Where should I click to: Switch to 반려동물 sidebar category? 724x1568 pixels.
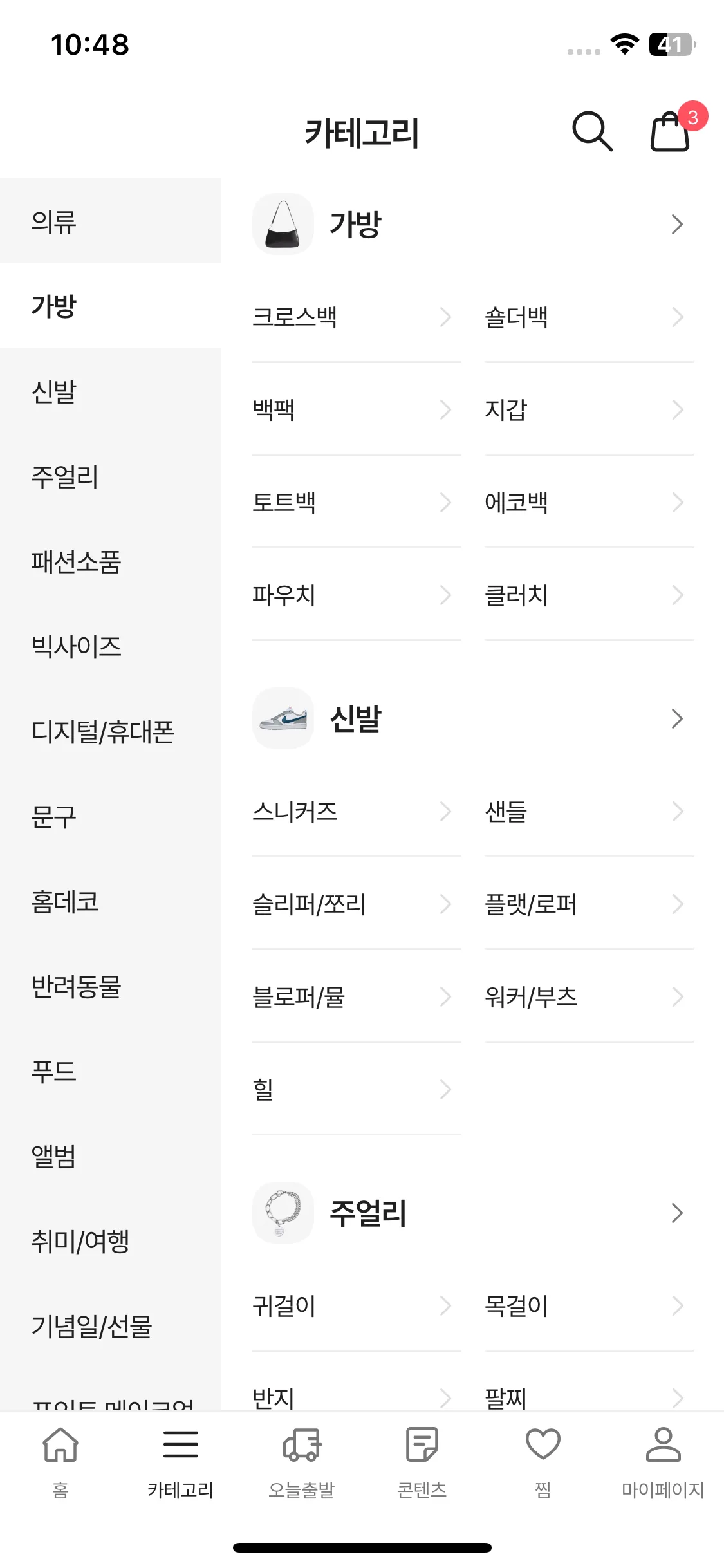pyautogui.click(x=111, y=986)
